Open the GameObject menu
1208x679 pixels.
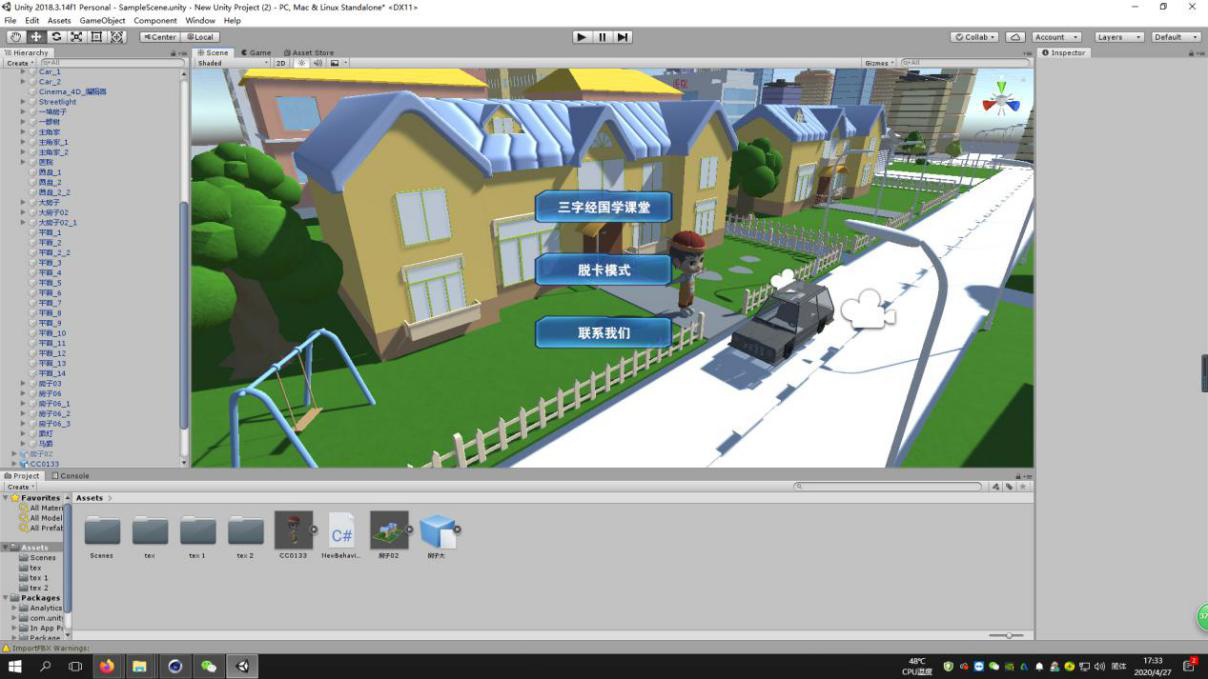point(102,20)
